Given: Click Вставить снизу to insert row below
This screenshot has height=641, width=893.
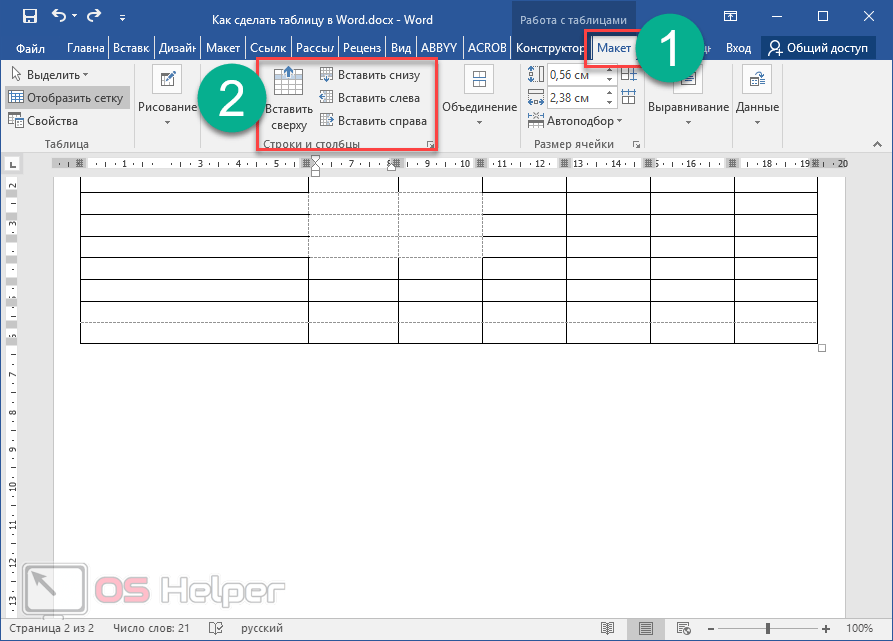Looking at the screenshot, I should (370, 75).
